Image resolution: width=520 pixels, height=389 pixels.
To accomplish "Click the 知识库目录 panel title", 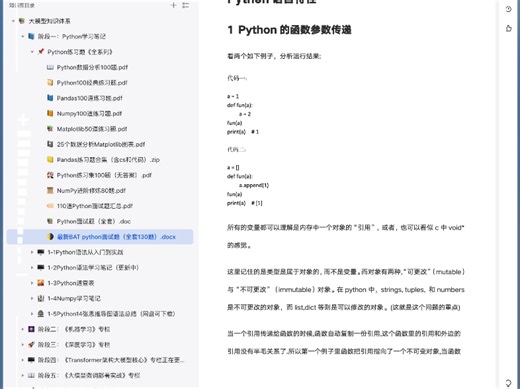I will click(22, 5).
